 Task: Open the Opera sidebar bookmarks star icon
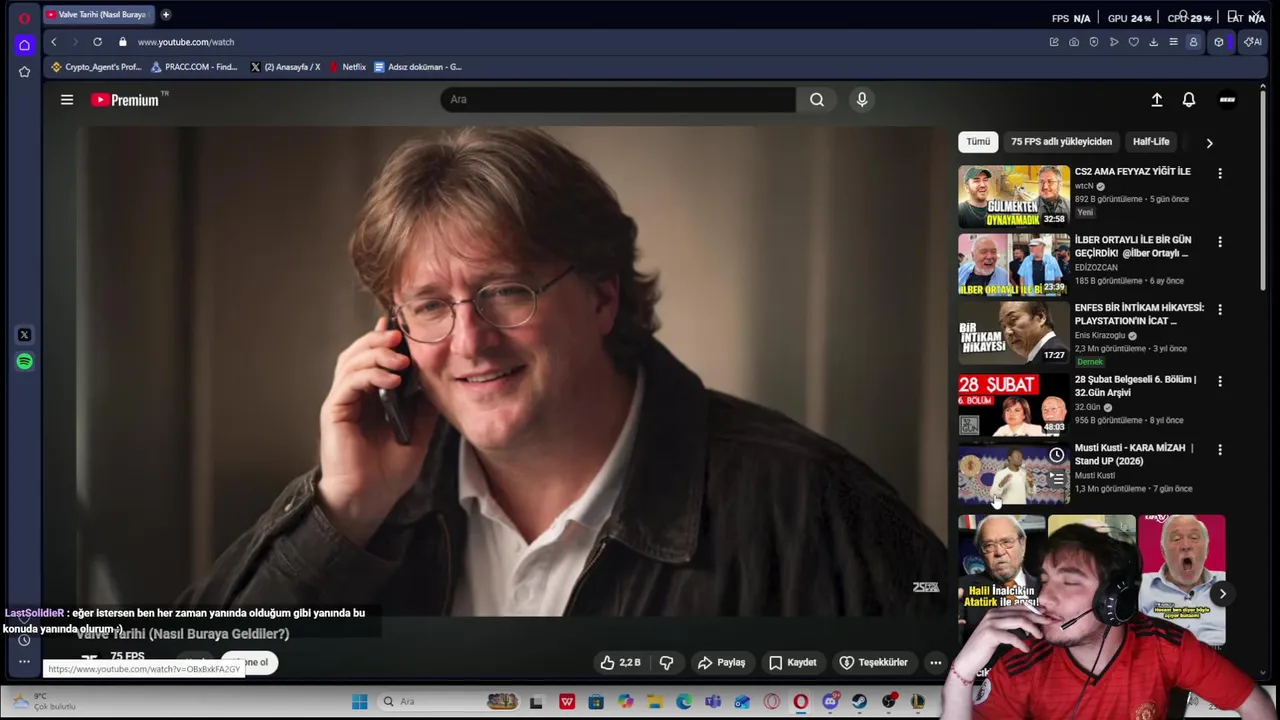point(24,72)
